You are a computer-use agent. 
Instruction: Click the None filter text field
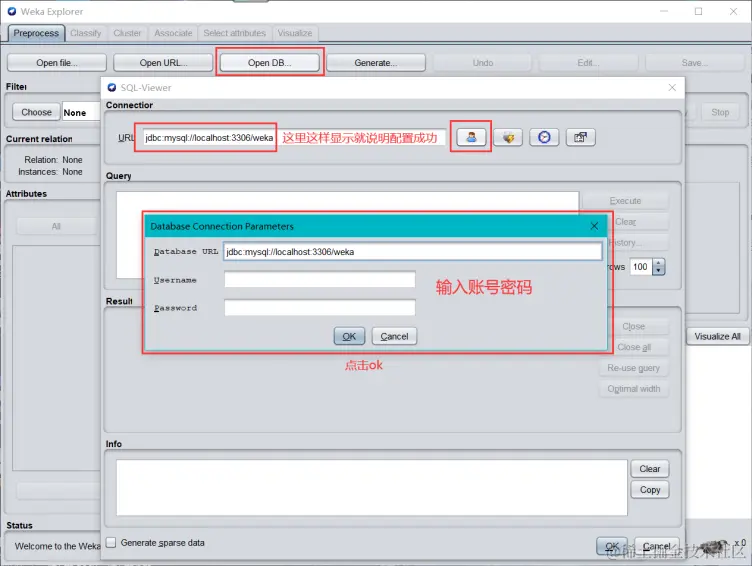[x=81, y=112]
